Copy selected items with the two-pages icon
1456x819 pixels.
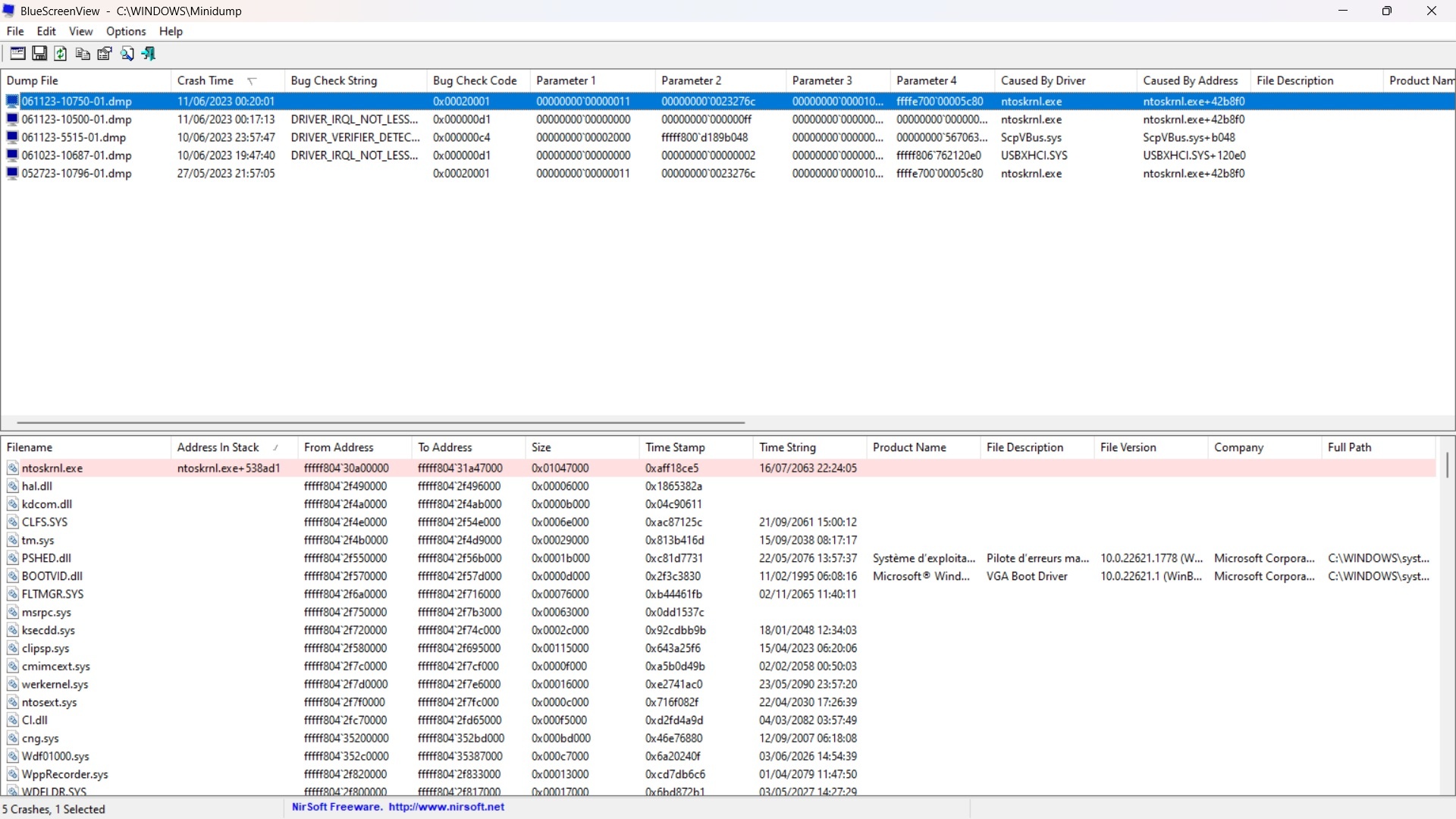[x=83, y=53]
